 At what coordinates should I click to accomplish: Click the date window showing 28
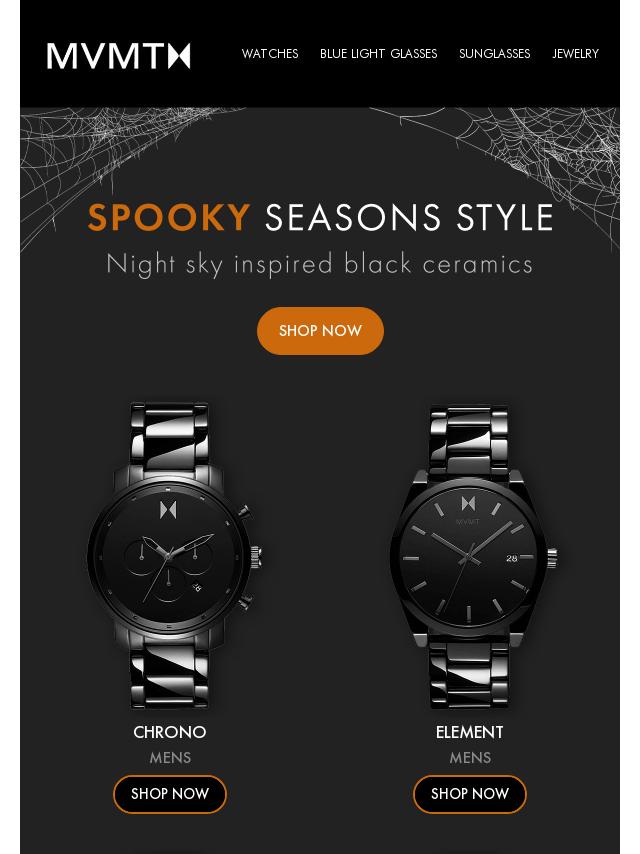[x=511, y=558]
